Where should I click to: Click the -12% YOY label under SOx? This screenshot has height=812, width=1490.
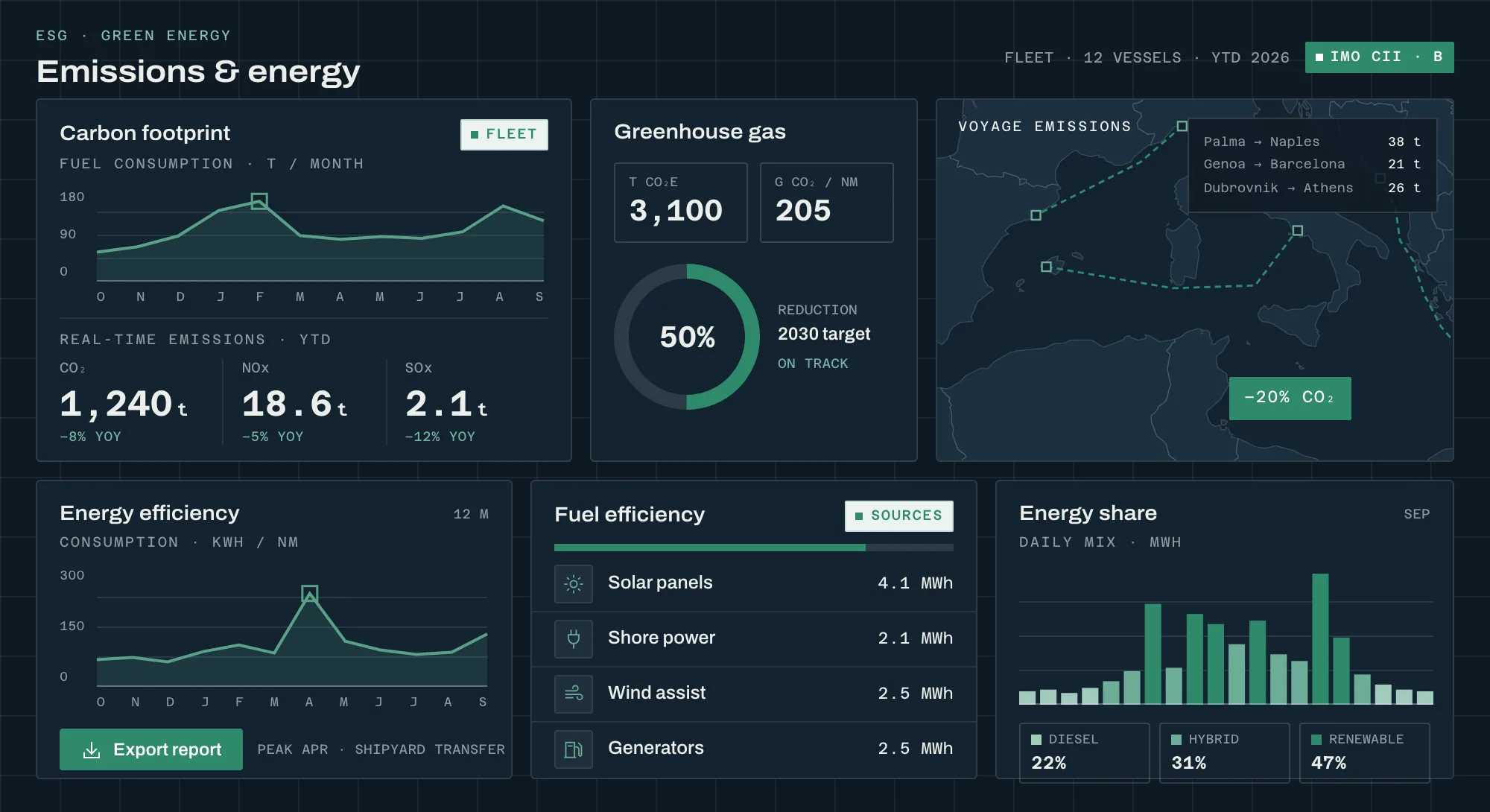(x=440, y=437)
